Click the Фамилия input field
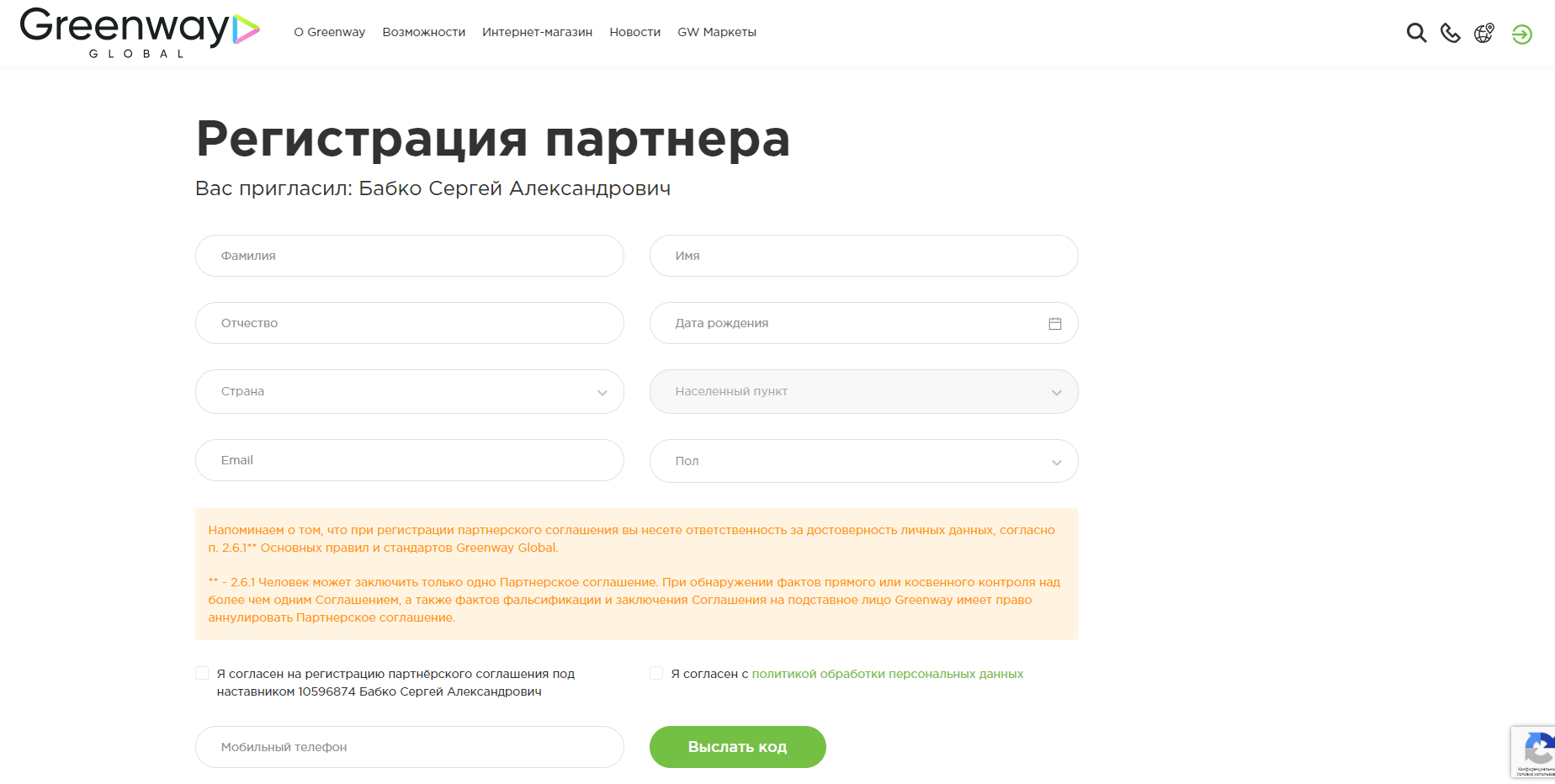1555x784 pixels. pyautogui.click(x=409, y=256)
